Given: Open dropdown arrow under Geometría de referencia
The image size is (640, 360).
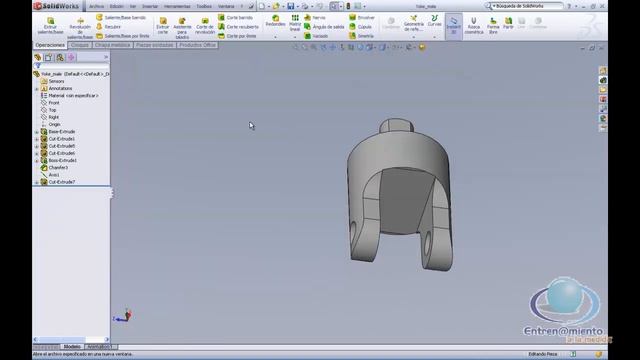Looking at the screenshot, I should [413, 37].
